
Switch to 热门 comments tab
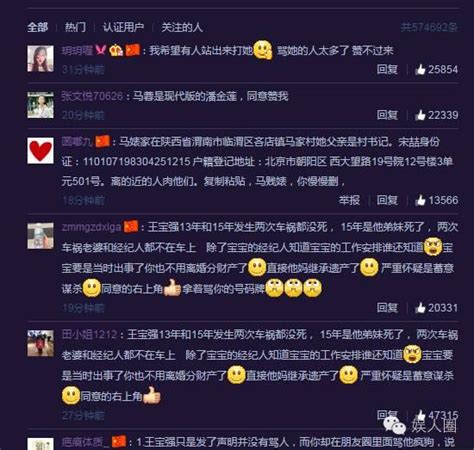[x=75, y=27]
